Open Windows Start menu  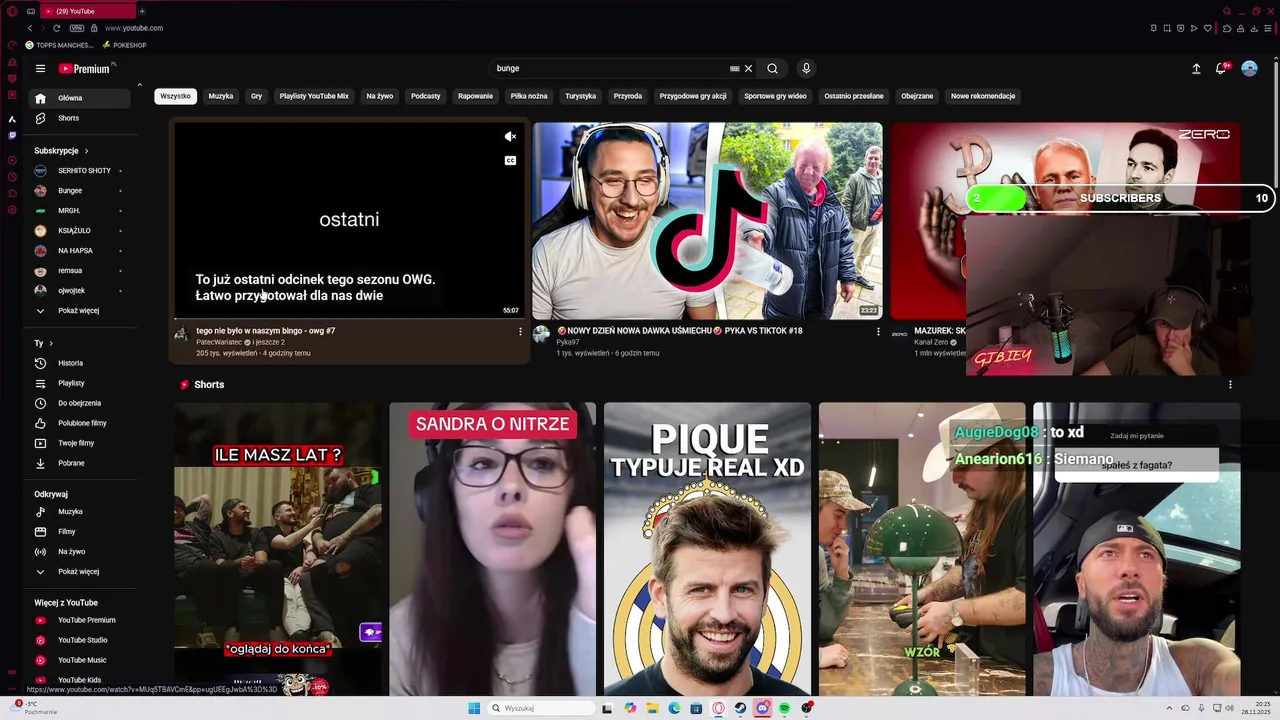pyautogui.click(x=474, y=708)
